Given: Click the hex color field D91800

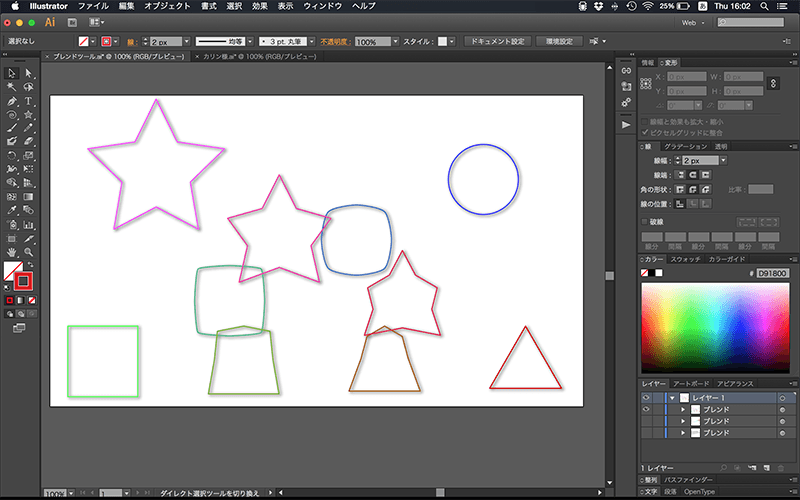Looking at the screenshot, I should coord(772,273).
